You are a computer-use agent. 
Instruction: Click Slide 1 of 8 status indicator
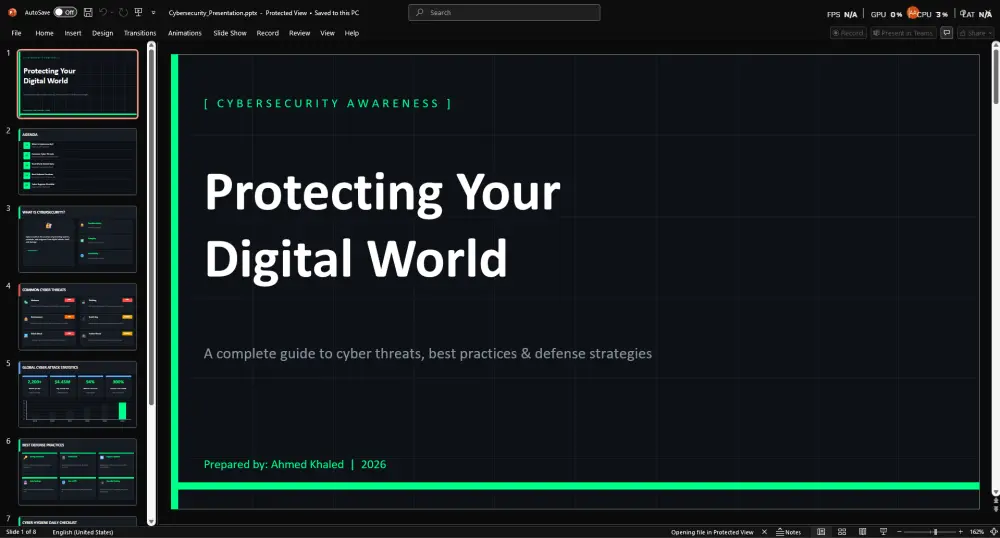(x=22, y=532)
